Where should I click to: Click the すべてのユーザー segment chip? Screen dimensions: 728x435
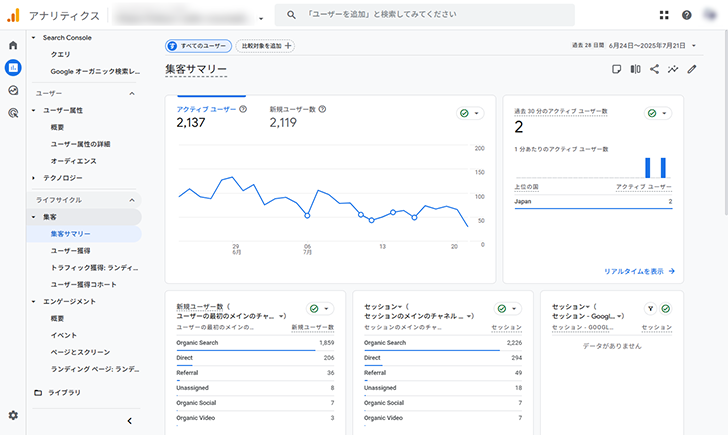click(x=198, y=45)
